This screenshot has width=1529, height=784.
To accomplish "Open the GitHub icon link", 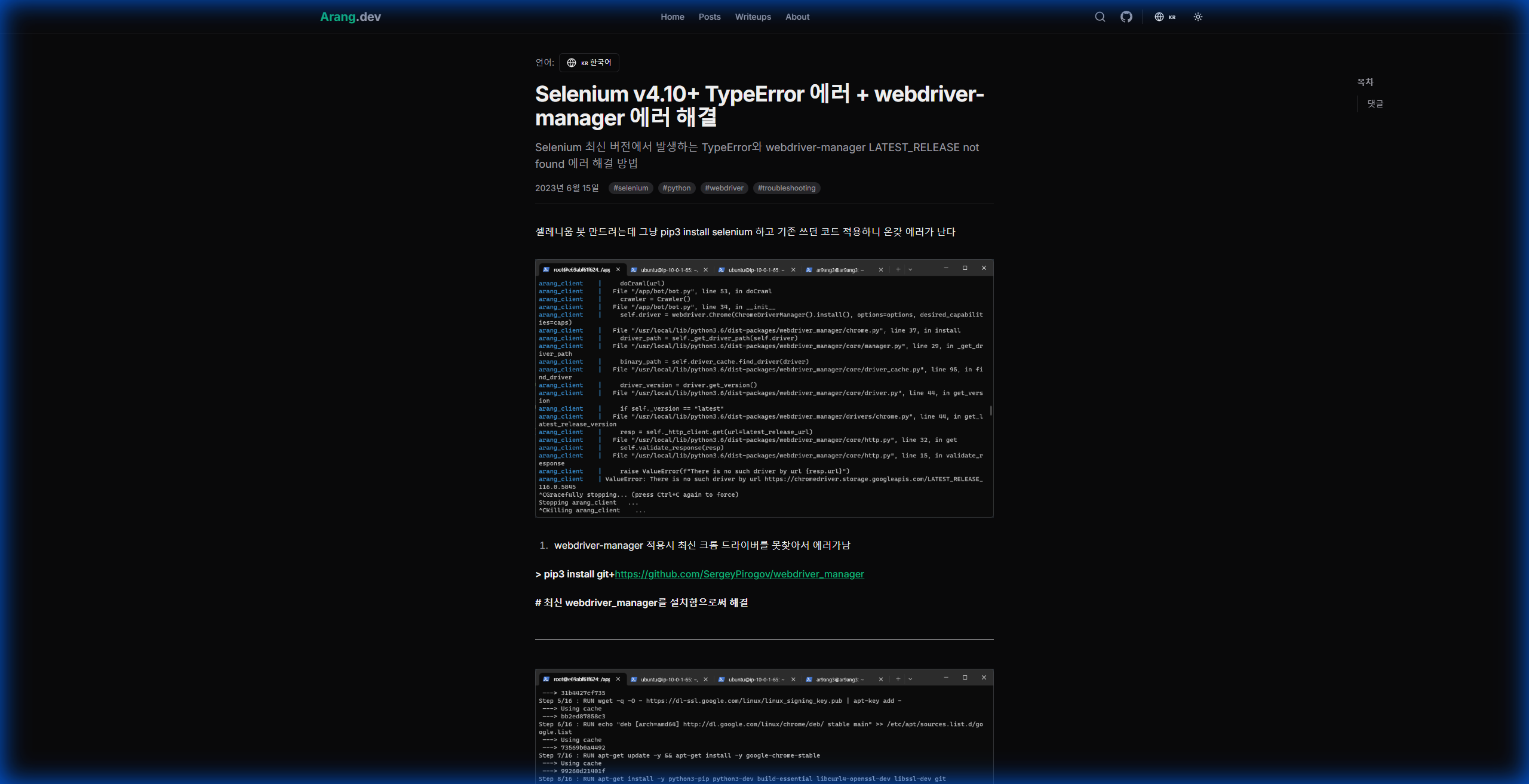I will point(1126,17).
